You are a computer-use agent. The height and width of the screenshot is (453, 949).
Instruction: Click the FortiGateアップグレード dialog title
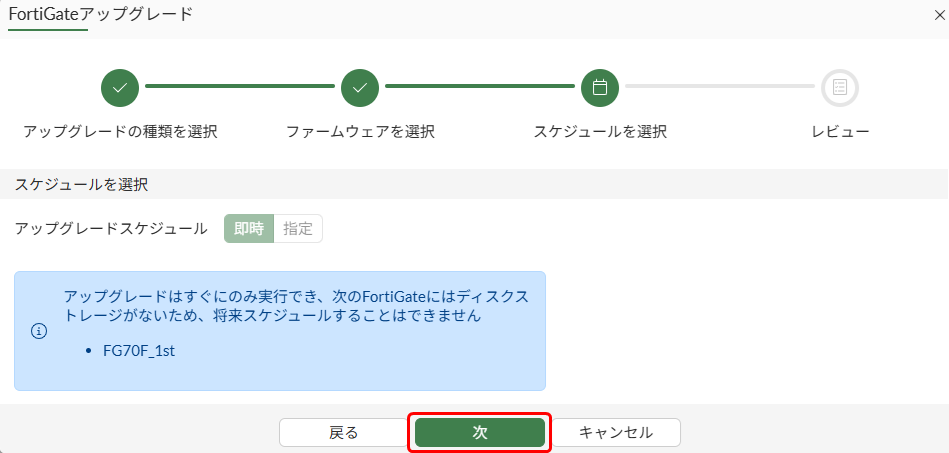pos(100,15)
